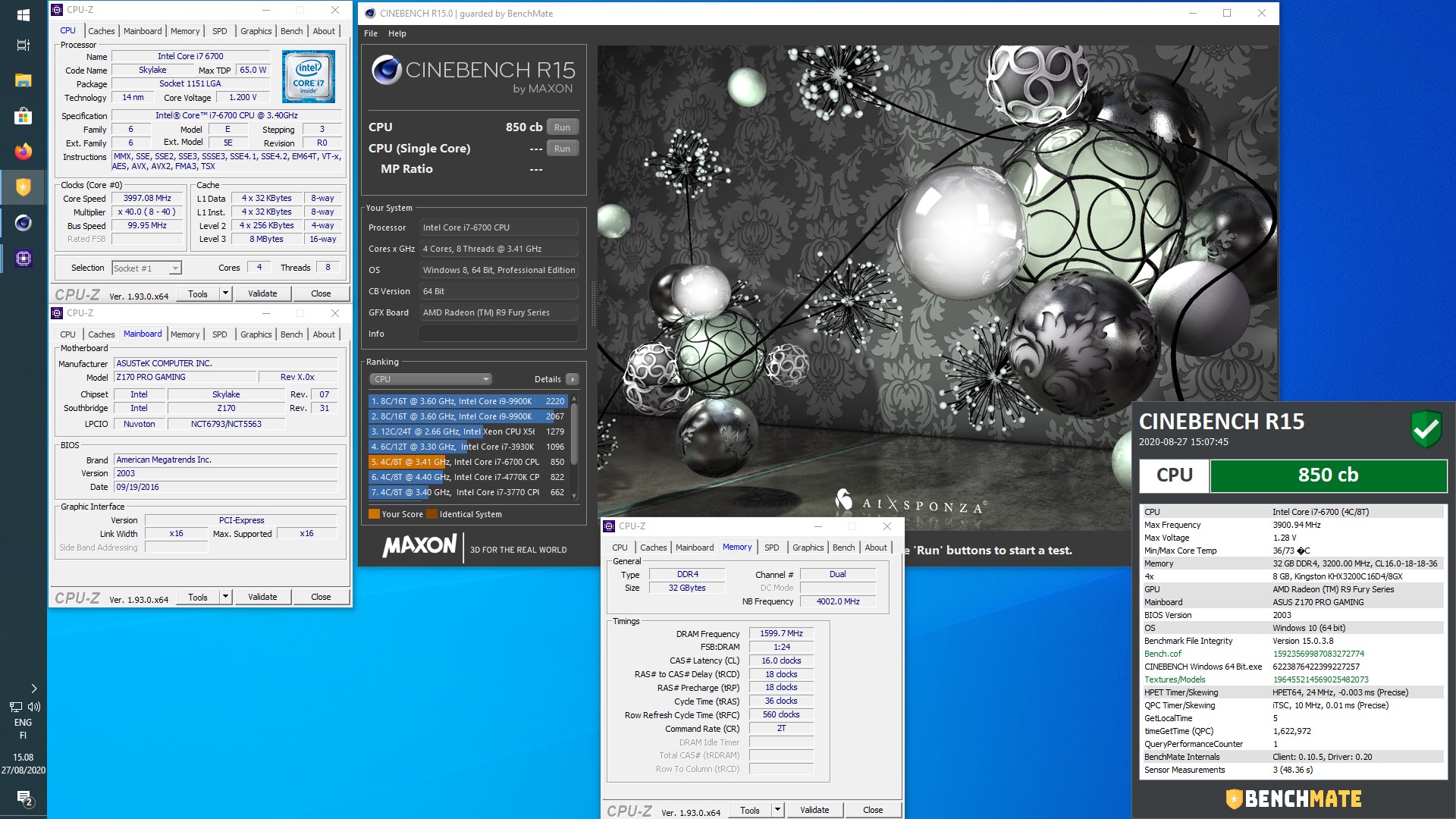This screenshot has height=819, width=1456.
Task: Click the Multiplier x 40.0 value
Action: coord(148,212)
